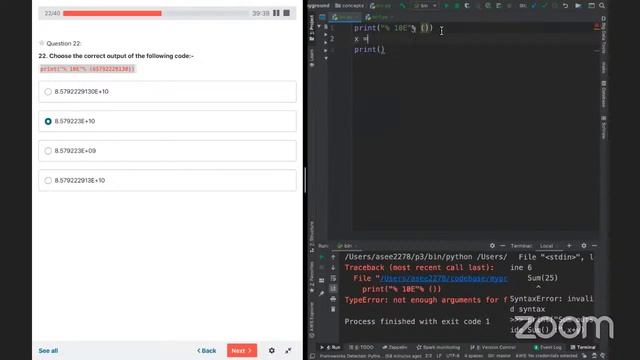Open Run panel settings gear
Viewport: 640px width, 360px height.
pyautogui.click(x=492, y=246)
